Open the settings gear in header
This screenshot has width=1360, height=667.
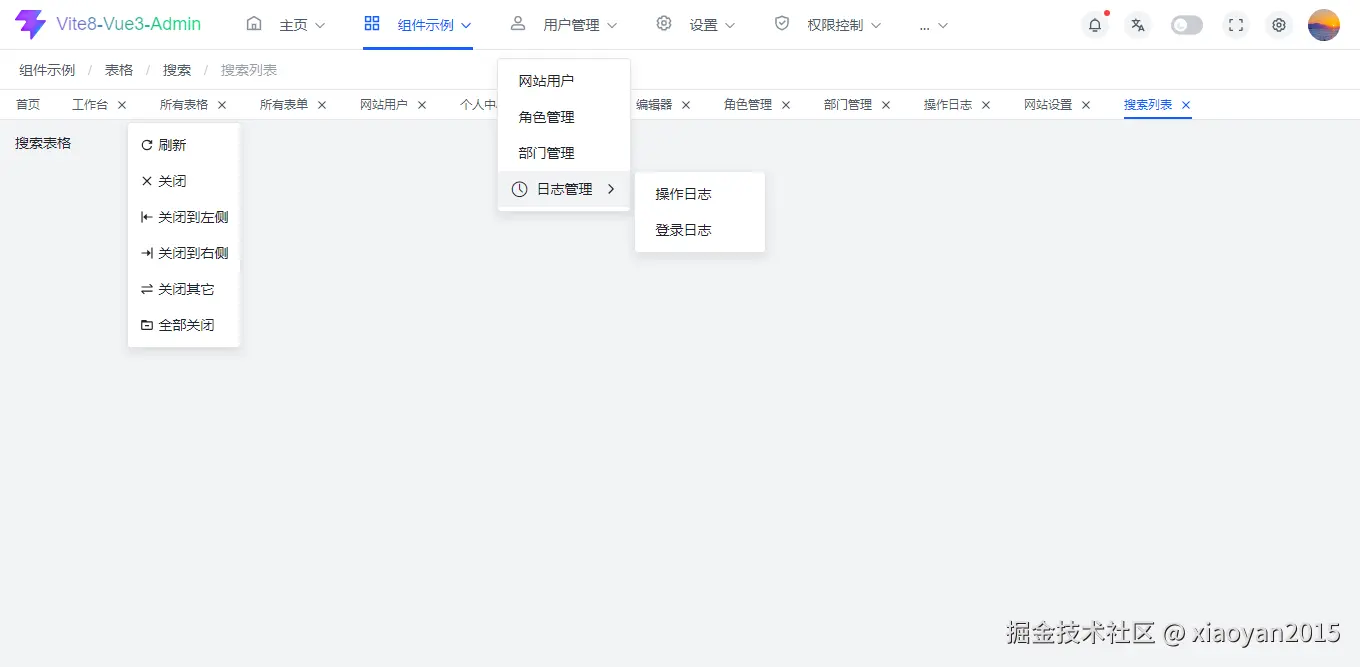point(1278,25)
